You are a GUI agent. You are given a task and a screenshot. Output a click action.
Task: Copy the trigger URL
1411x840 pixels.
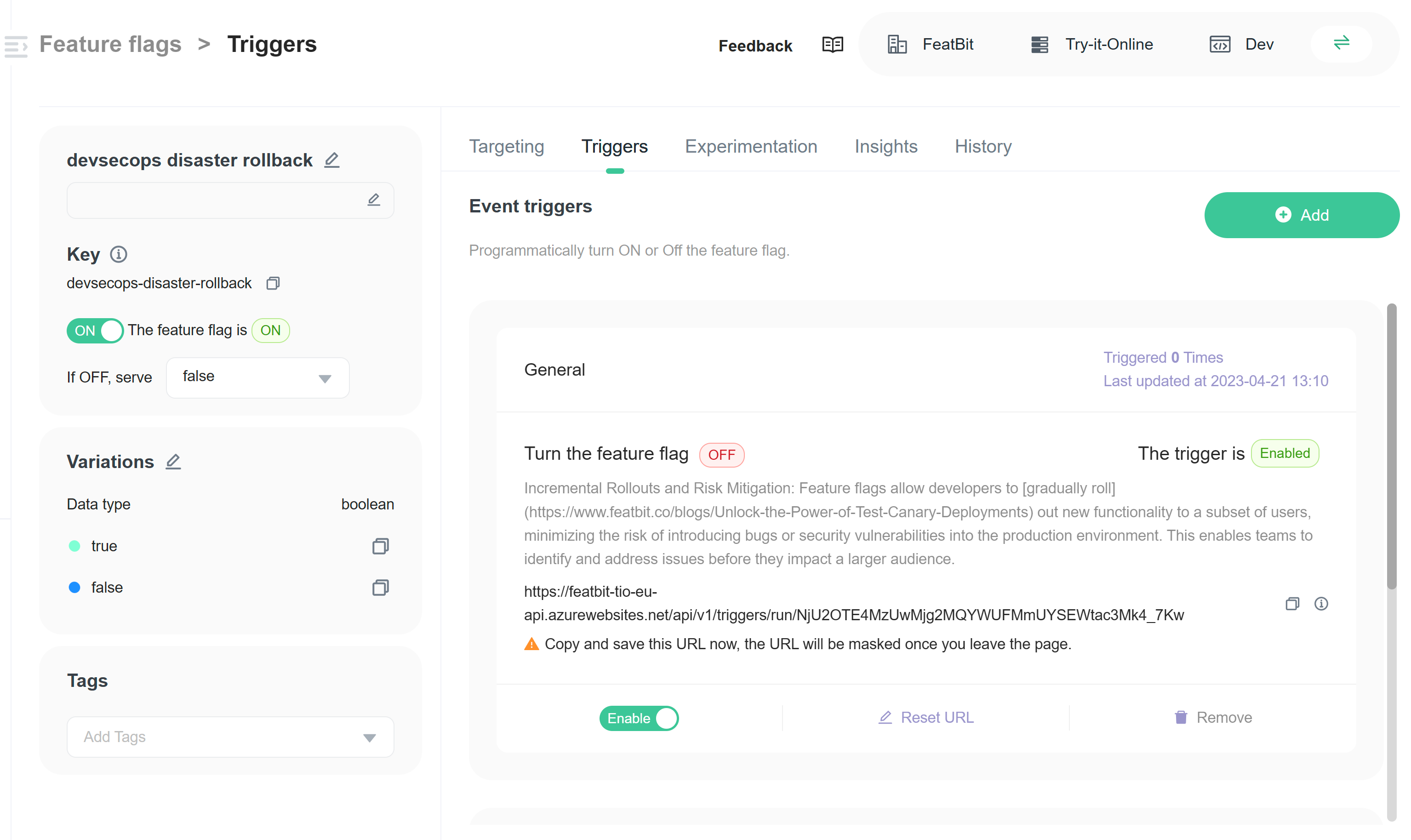click(1292, 603)
